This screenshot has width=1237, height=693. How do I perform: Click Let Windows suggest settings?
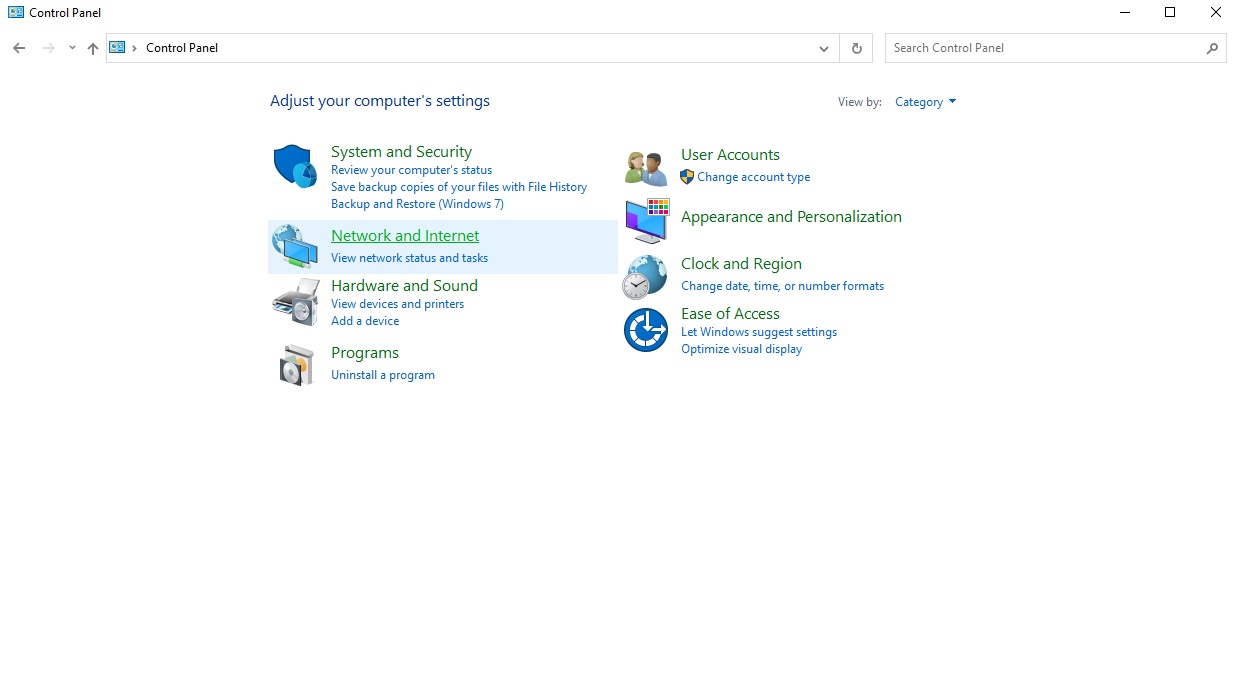coord(759,332)
